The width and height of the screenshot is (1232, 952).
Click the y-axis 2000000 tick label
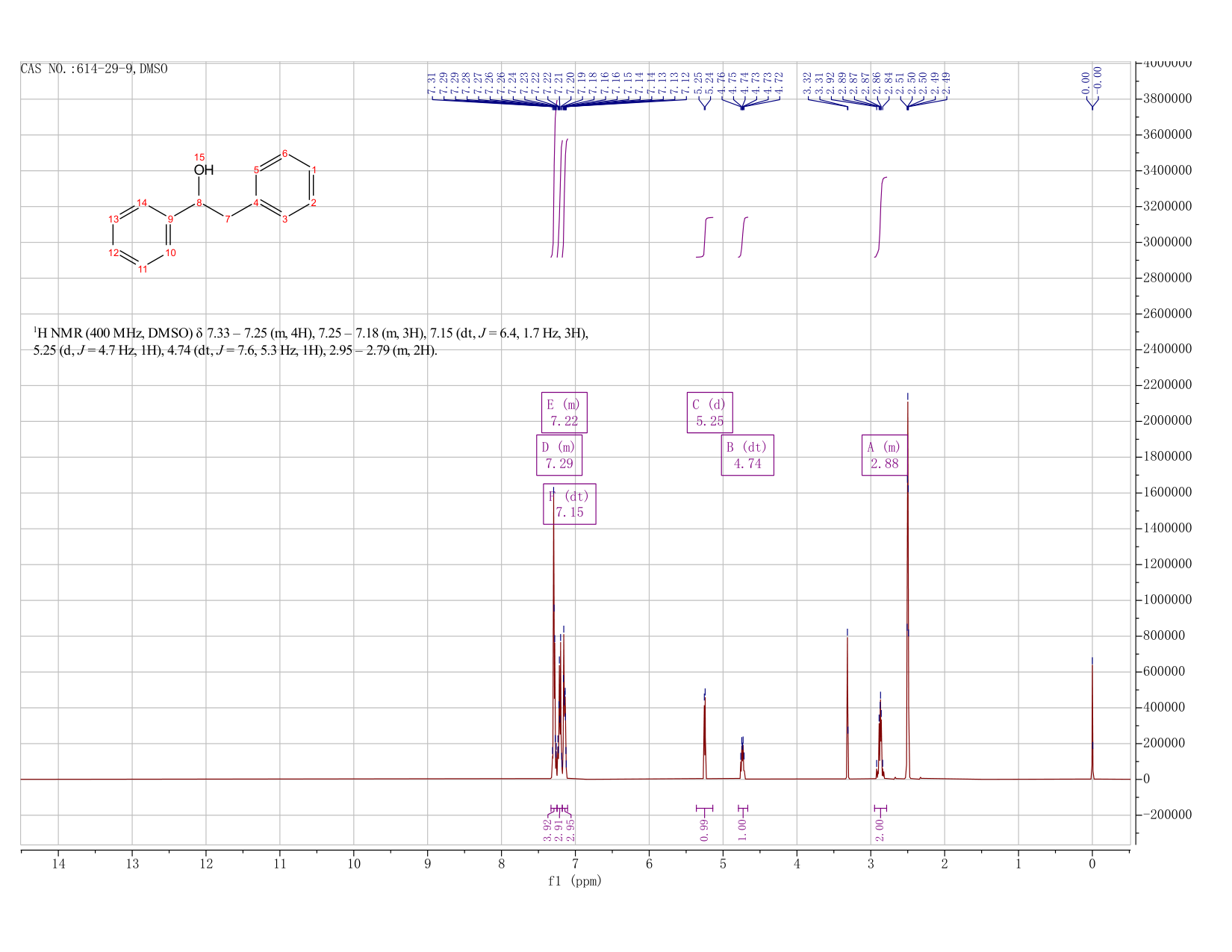1167,421
